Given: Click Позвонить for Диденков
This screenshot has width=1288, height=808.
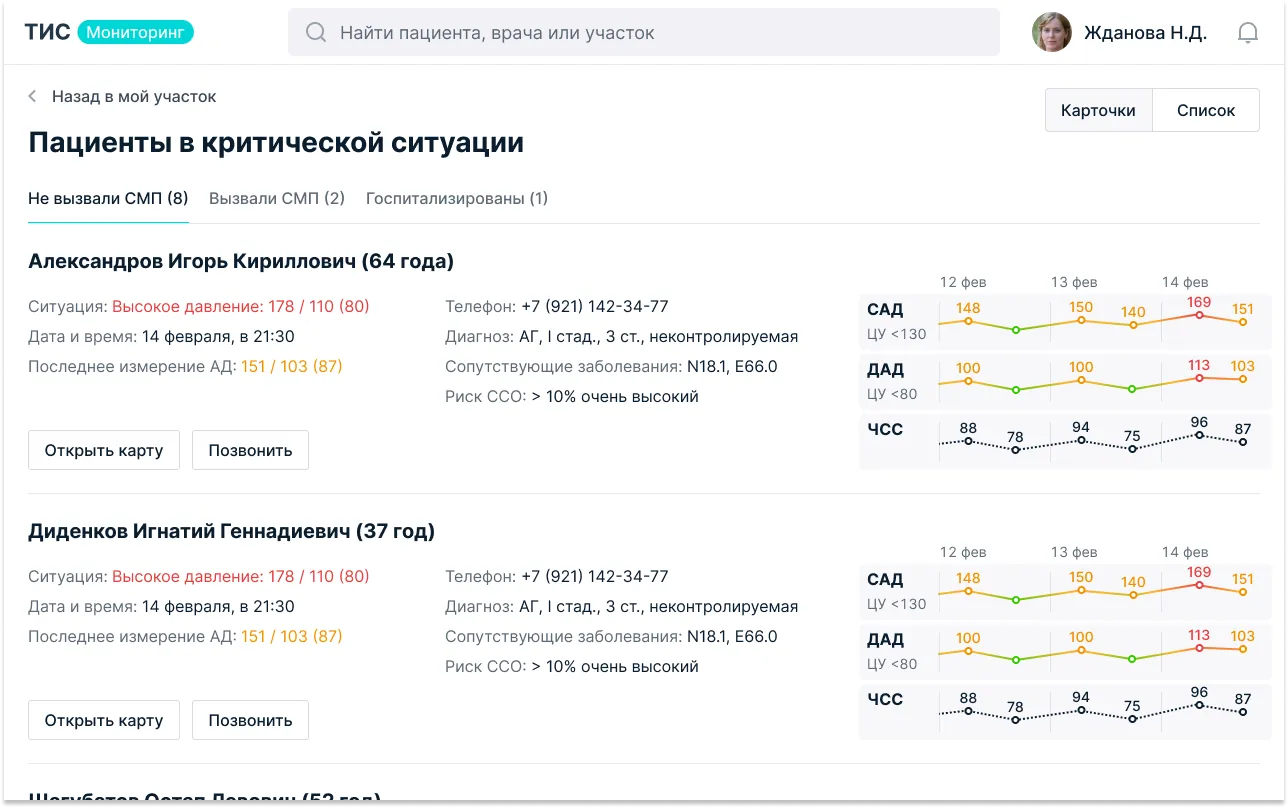Looking at the screenshot, I should pyautogui.click(x=250, y=720).
